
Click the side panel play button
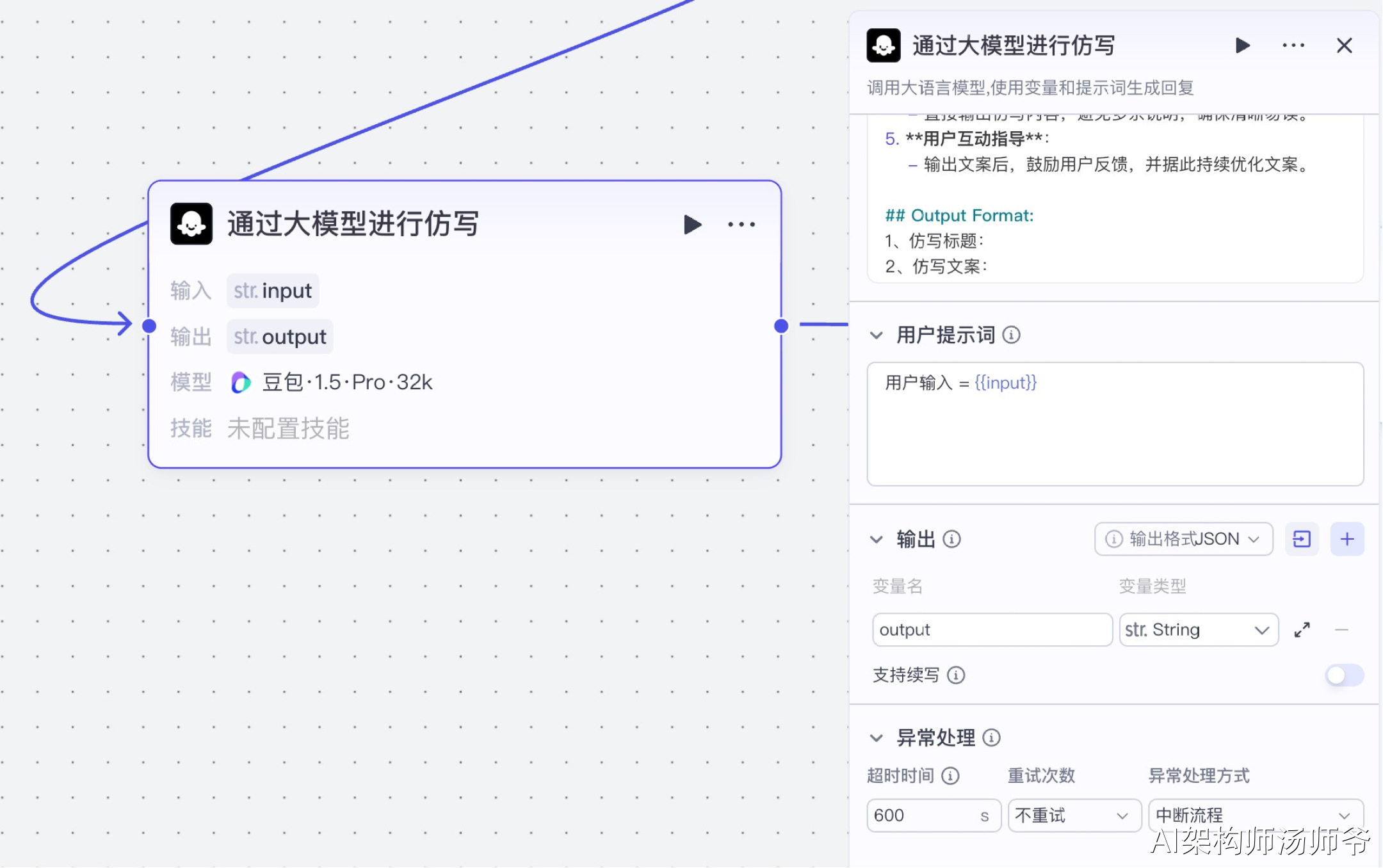tap(1242, 45)
